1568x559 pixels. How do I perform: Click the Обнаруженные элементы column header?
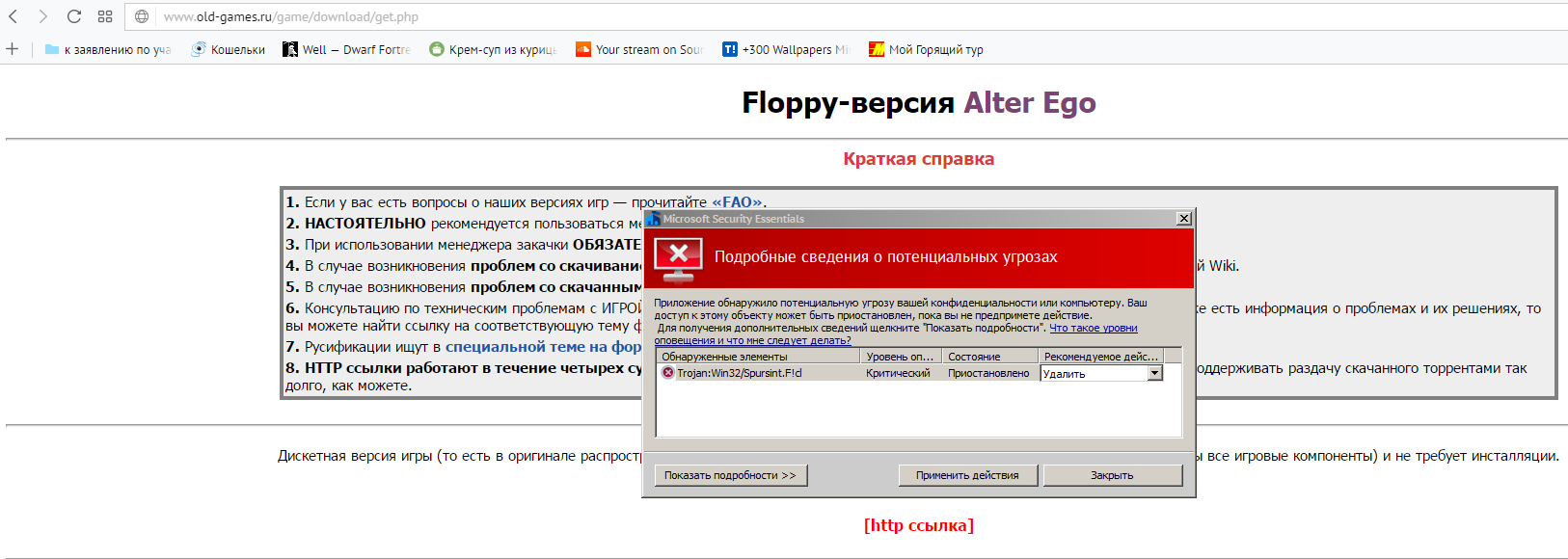click(x=758, y=357)
